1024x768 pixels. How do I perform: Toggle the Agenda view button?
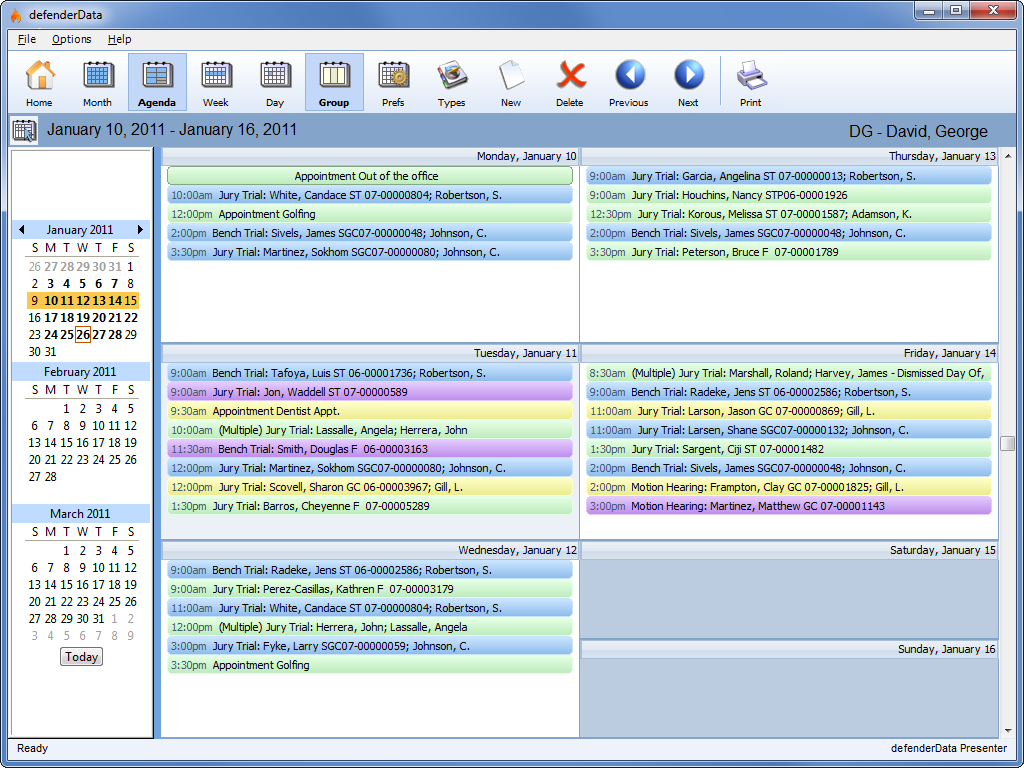pos(157,82)
